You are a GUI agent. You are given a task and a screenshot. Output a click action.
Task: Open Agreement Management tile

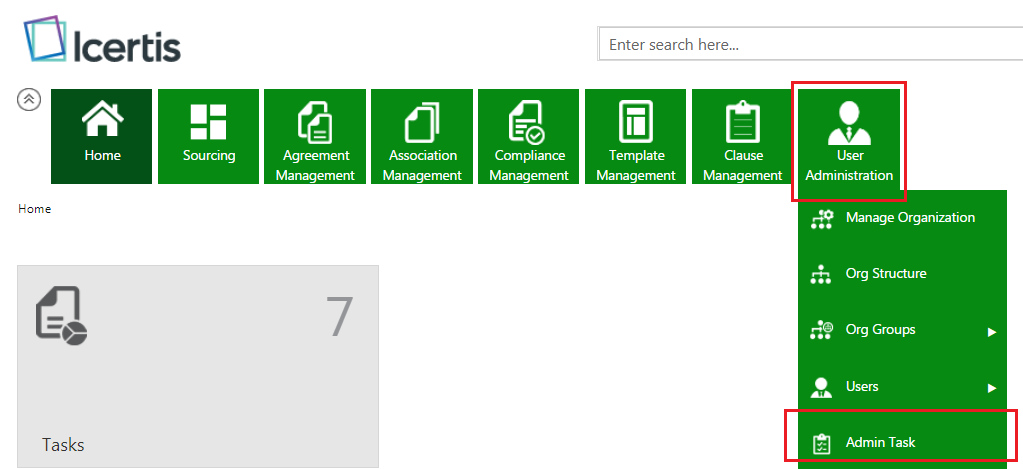click(x=315, y=136)
